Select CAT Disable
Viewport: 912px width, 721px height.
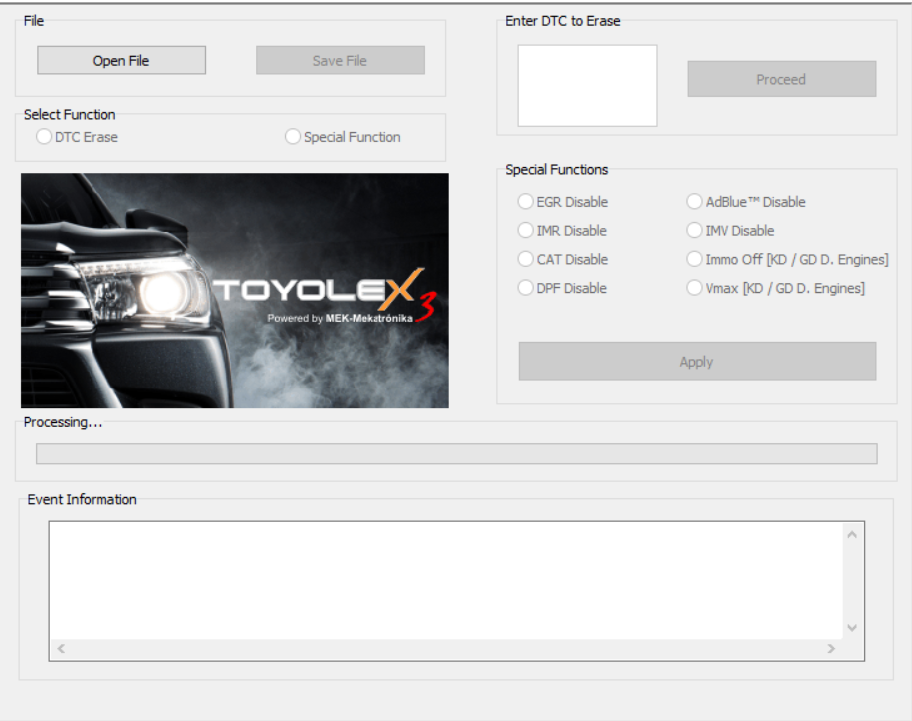point(525,259)
